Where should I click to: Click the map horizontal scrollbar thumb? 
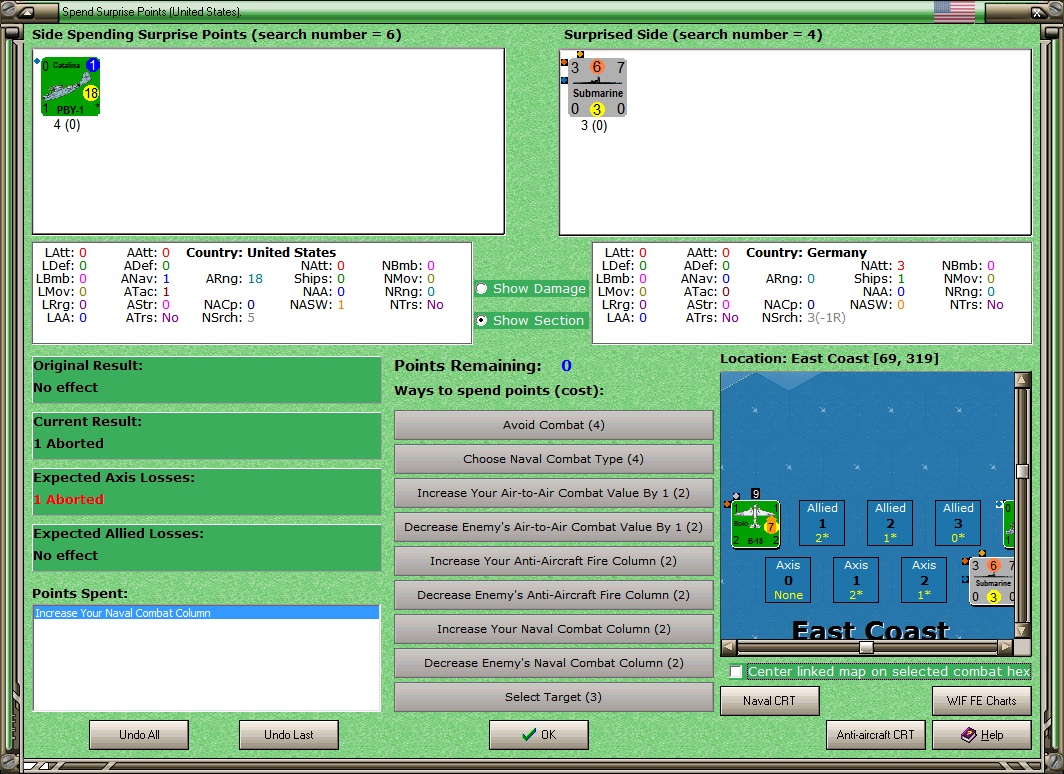coord(866,646)
